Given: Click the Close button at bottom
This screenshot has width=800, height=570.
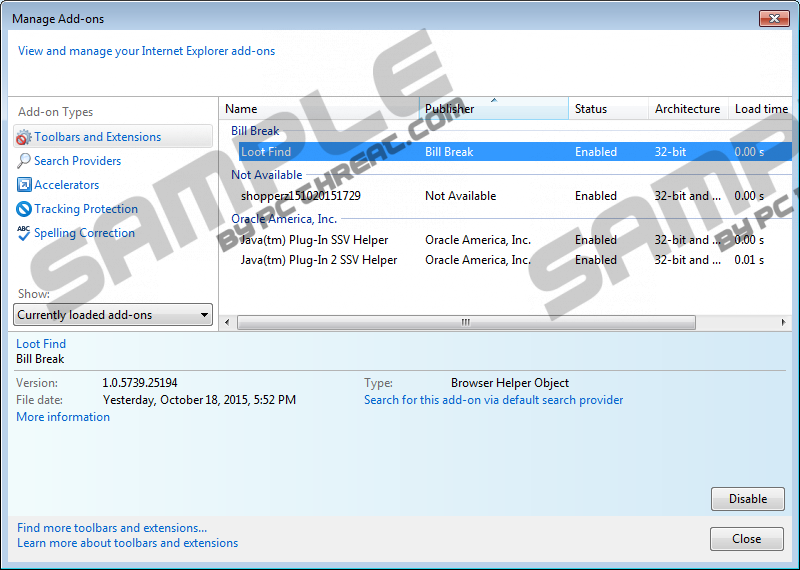Looking at the screenshot, I should pos(746,539).
